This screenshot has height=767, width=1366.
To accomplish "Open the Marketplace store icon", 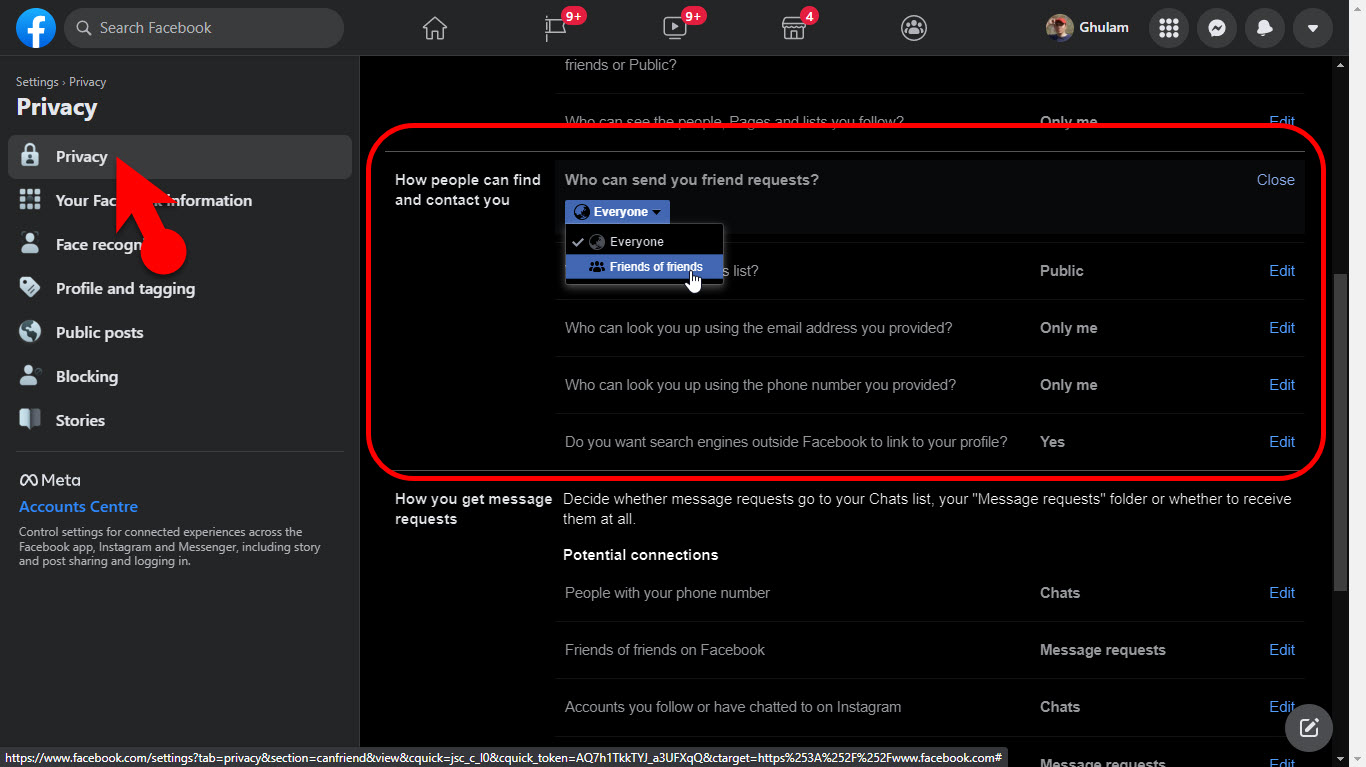I will coord(794,28).
